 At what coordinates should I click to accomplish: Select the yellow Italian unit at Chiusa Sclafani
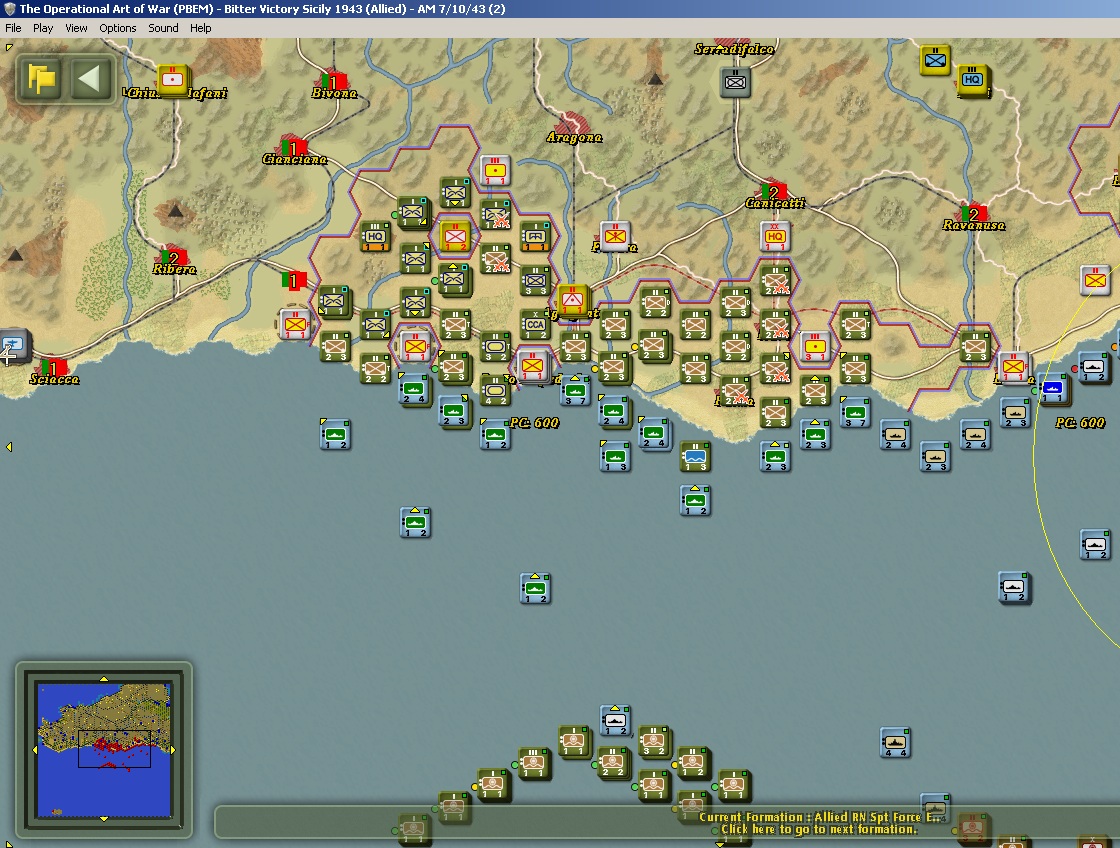coord(172,79)
